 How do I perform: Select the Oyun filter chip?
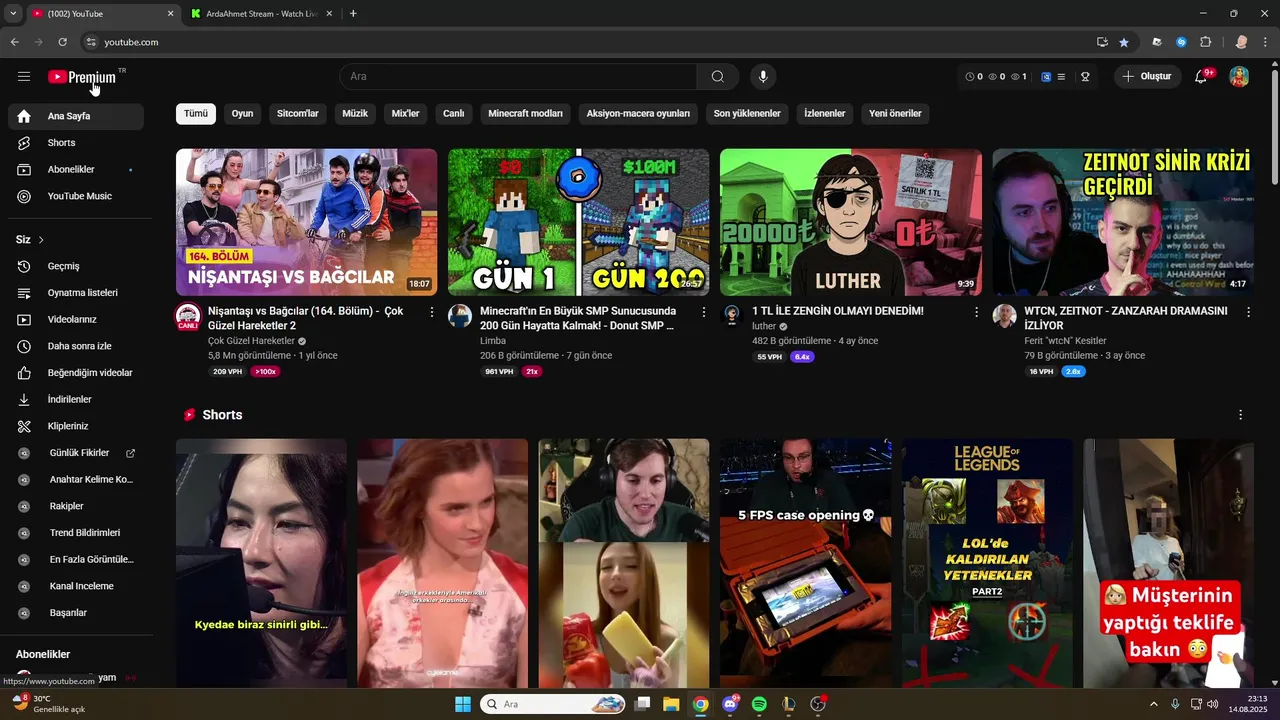click(242, 113)
